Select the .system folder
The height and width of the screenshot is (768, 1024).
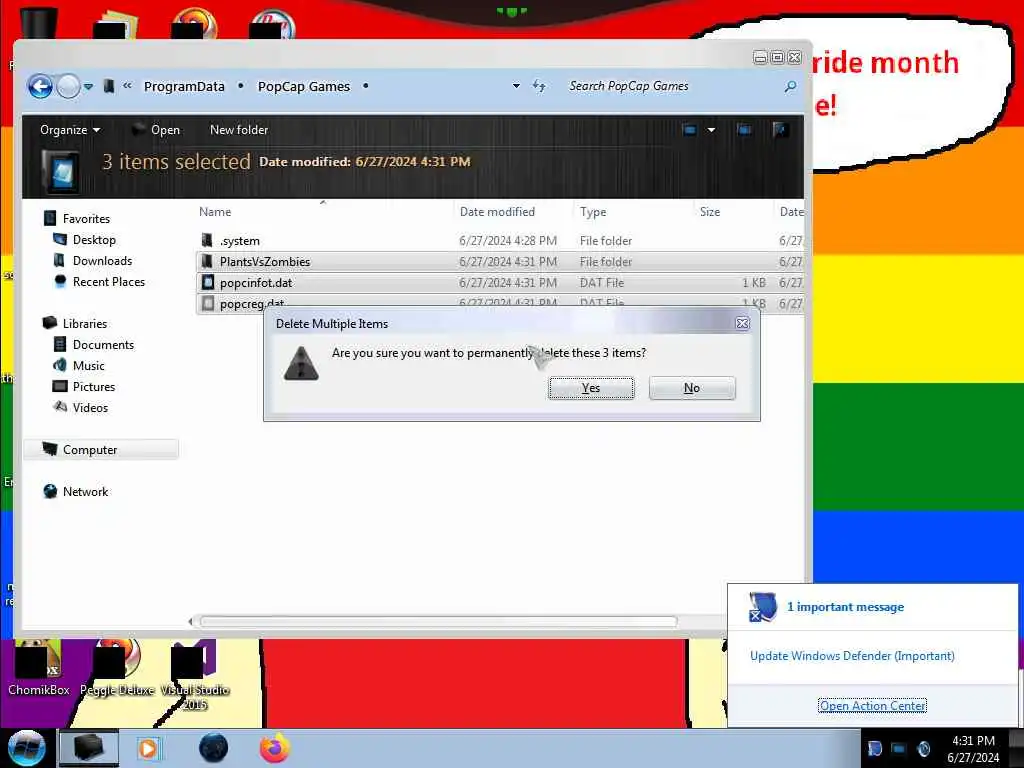(500, 241)
